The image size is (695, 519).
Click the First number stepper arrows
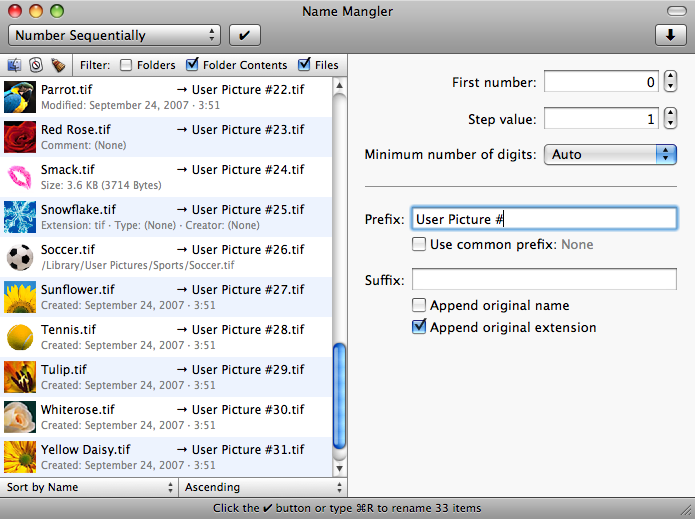(671, 82)
